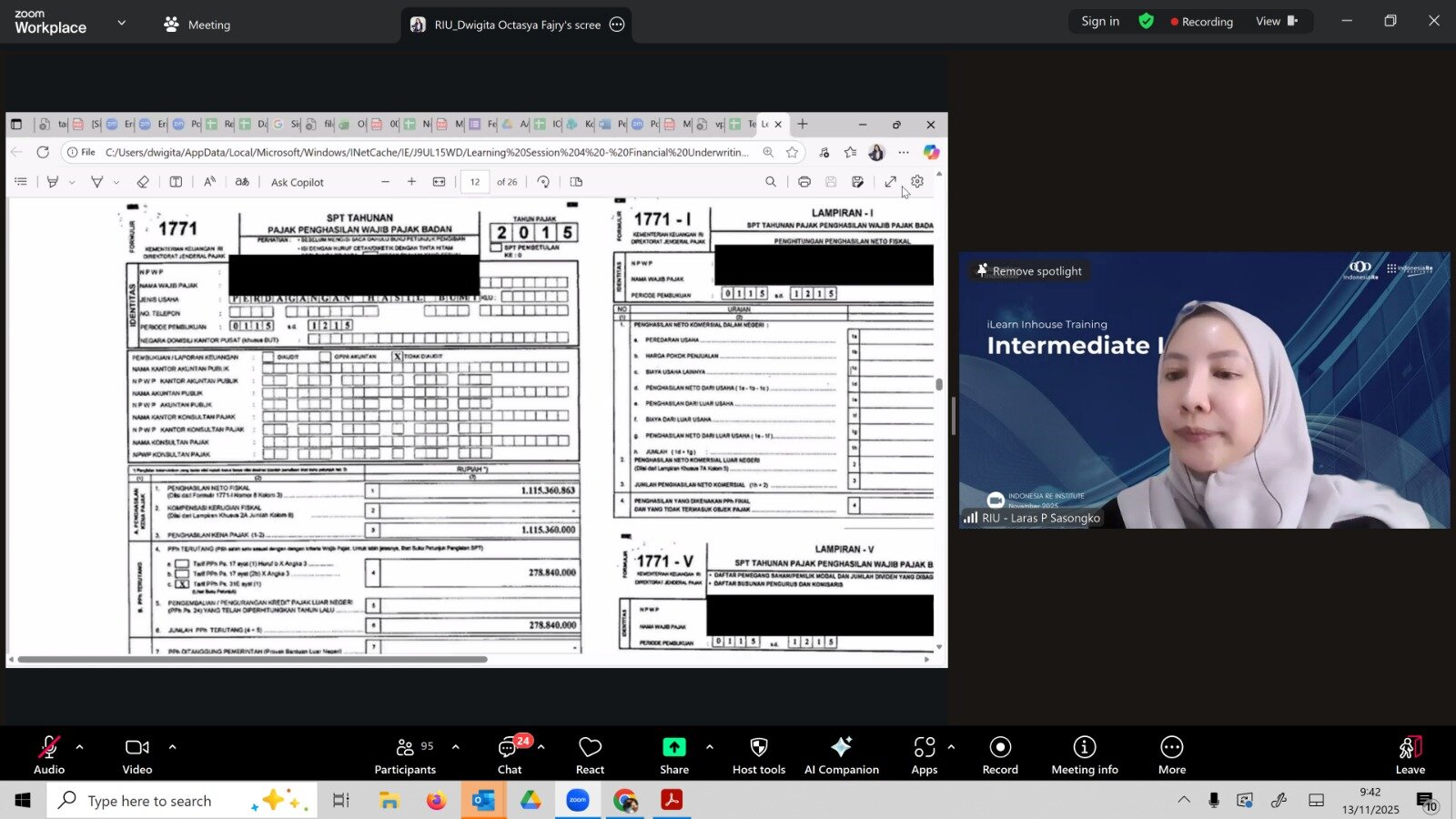Open the Zoom Workplace dropdown chevron
1456x819 pixels.
point(121,23)
